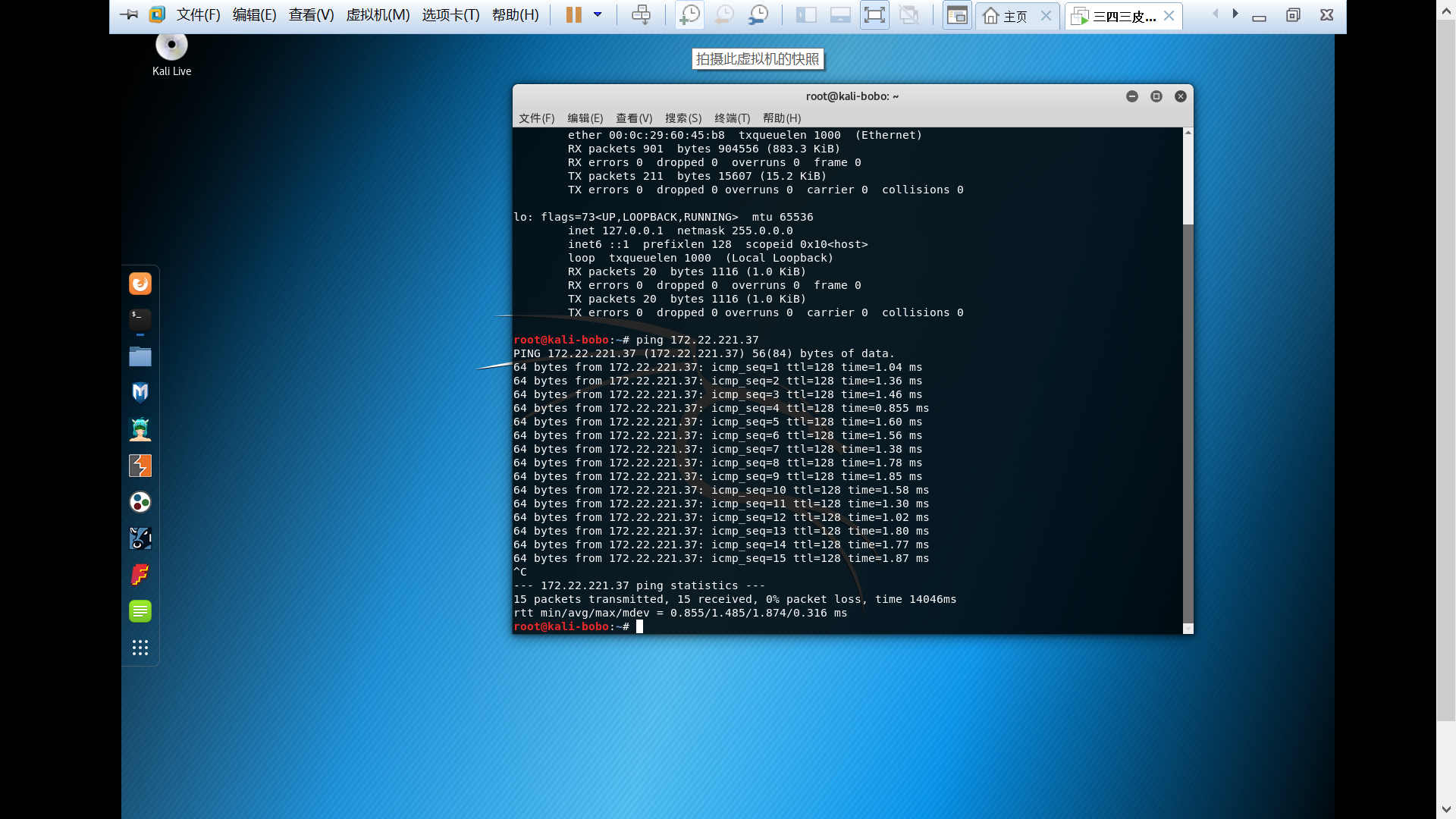Take a snapshot of this virtual machine
1456x819 pixels.
689,15
